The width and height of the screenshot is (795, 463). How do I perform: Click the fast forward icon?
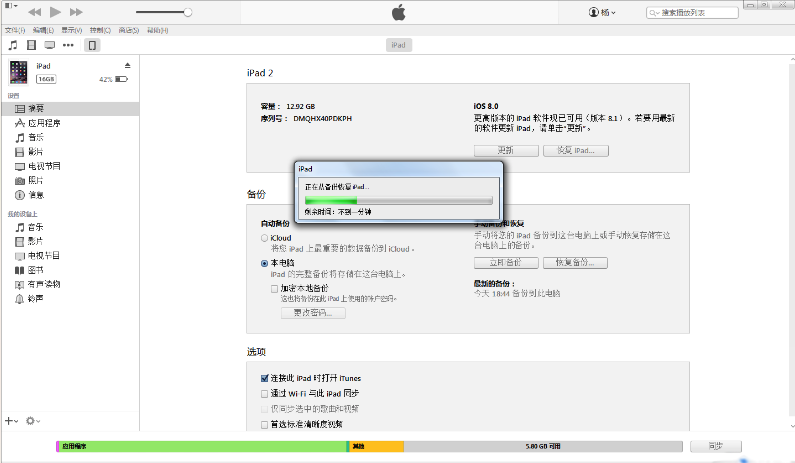76,12
